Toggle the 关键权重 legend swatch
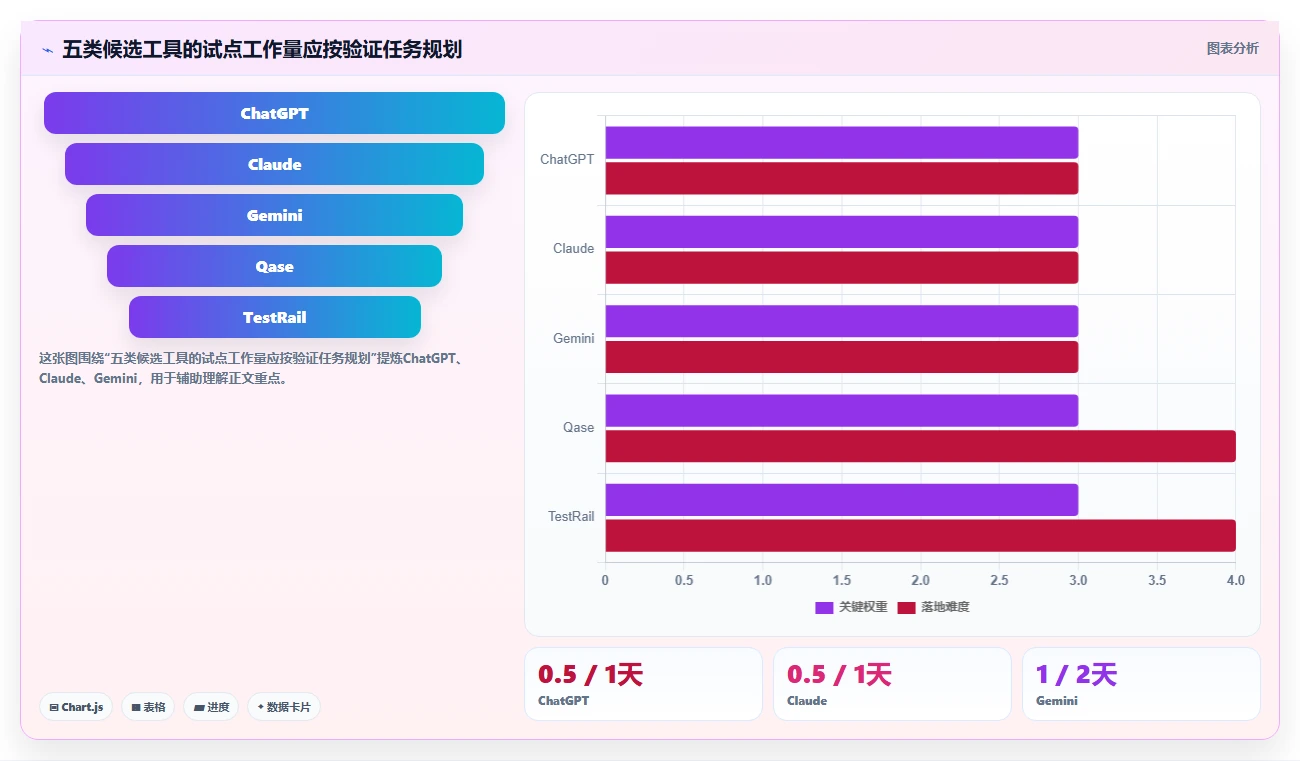Image resolution: width=1300 pixels, height=761 pixels. [x=824, y=607]
